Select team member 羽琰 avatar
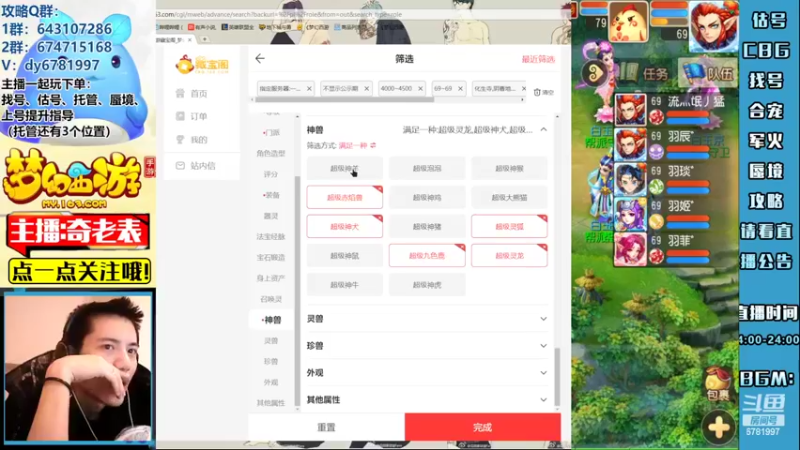Viewport: 800px width, 450px height. [630, 179]
